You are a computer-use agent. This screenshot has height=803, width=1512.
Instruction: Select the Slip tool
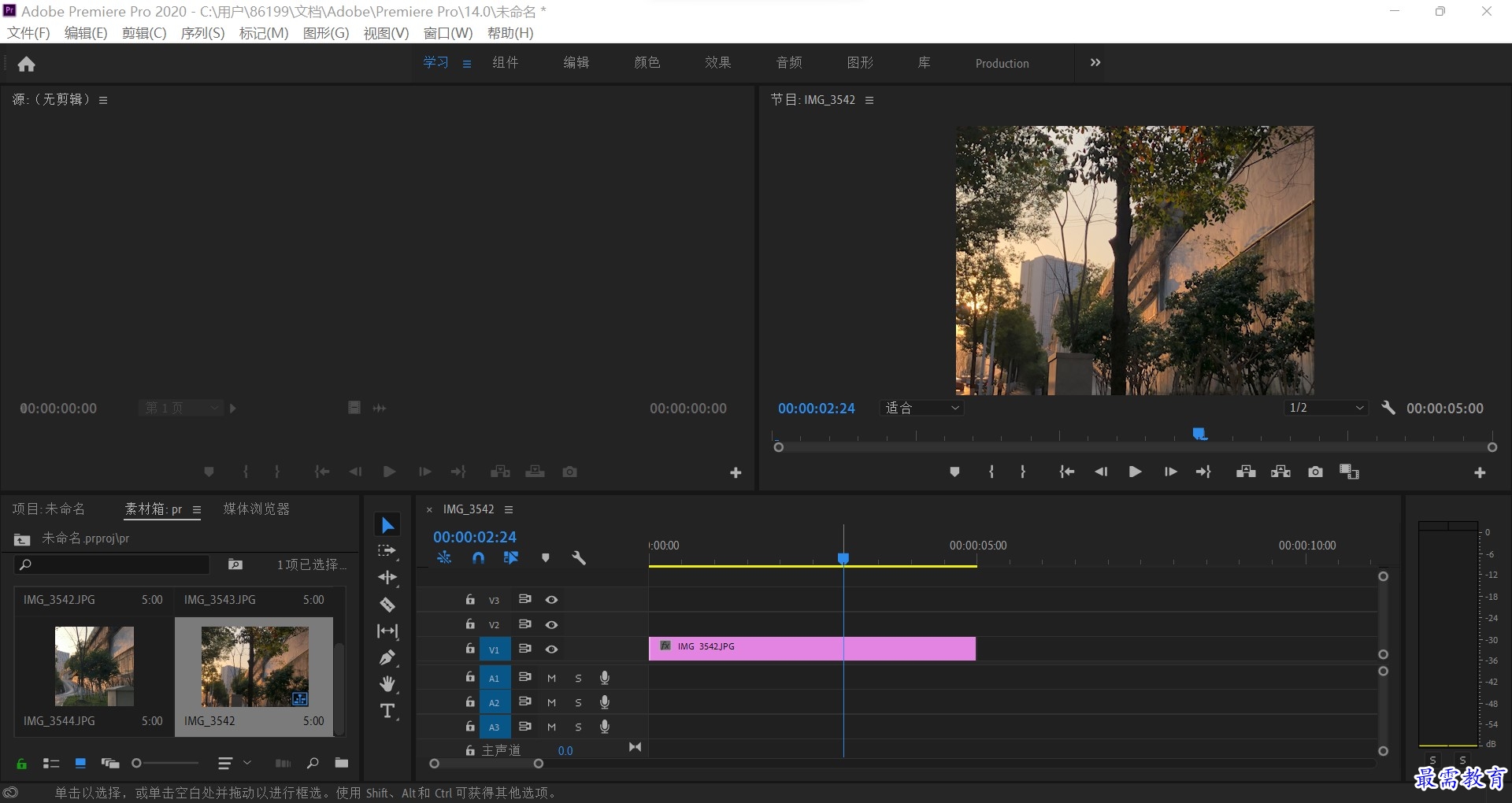pos(387,631)
